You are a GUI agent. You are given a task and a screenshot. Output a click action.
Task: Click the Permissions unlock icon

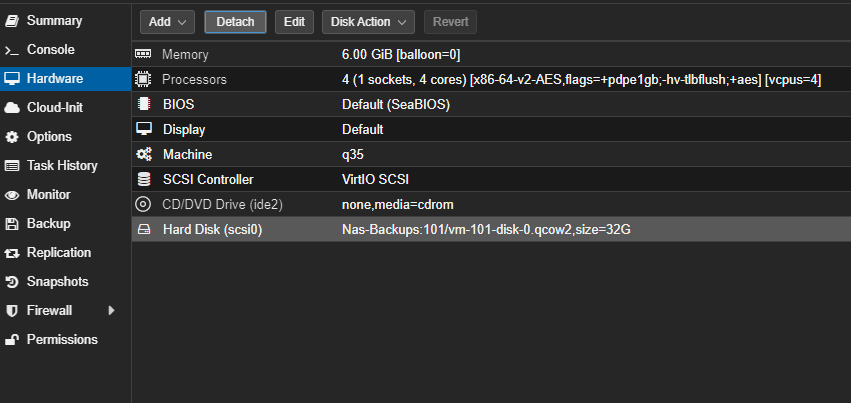point(12,340)
